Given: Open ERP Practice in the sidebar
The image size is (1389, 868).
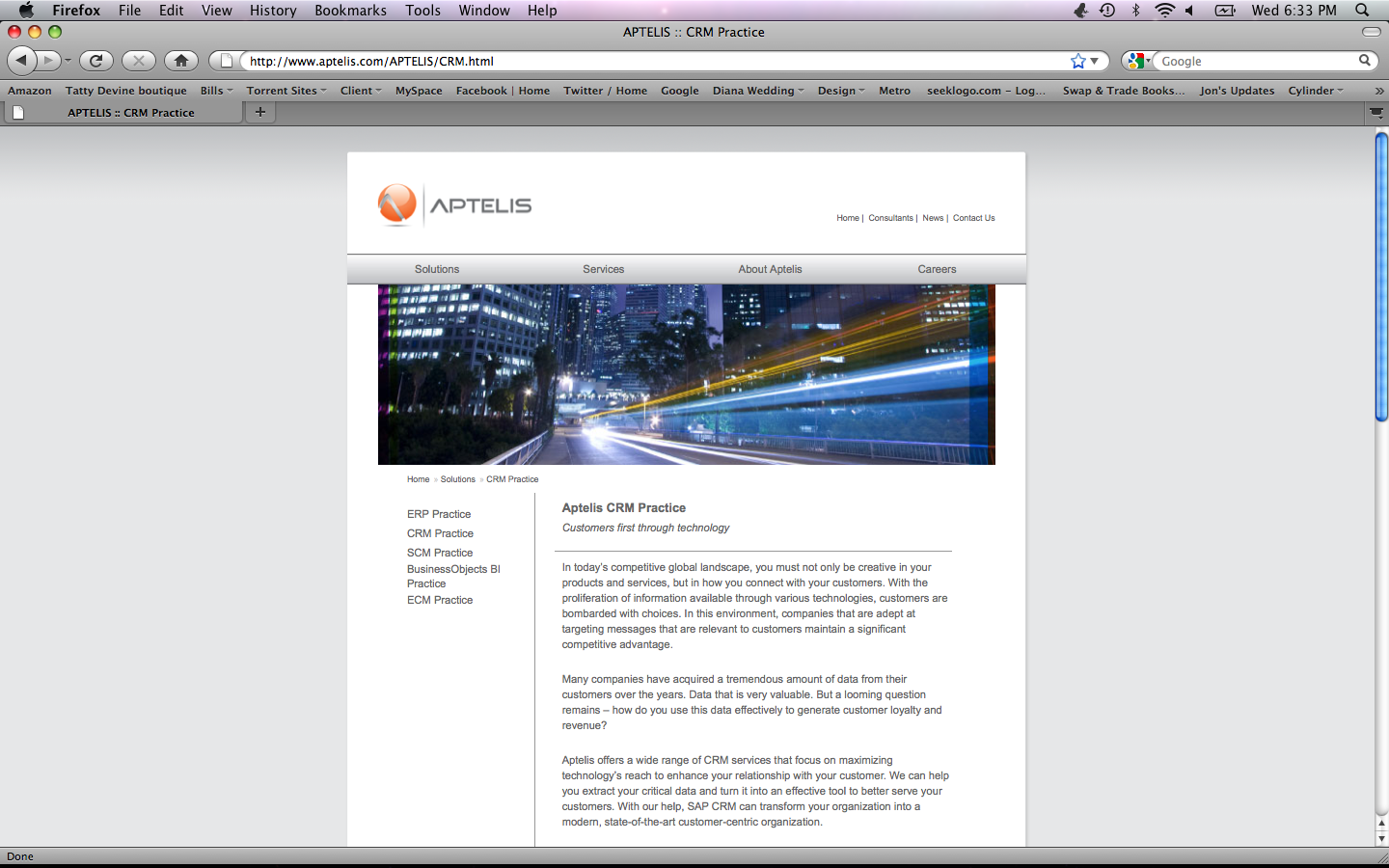Looking at the screenshot, I should coord(439,514).
